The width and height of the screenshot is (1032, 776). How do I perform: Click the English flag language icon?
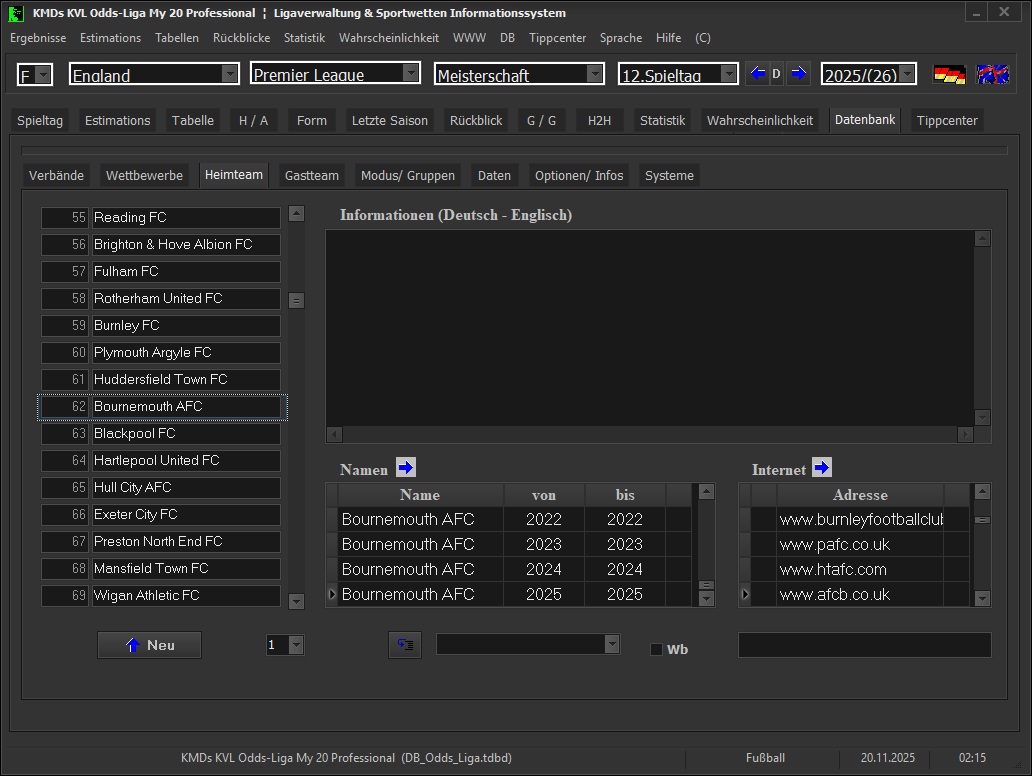(992, 75)
